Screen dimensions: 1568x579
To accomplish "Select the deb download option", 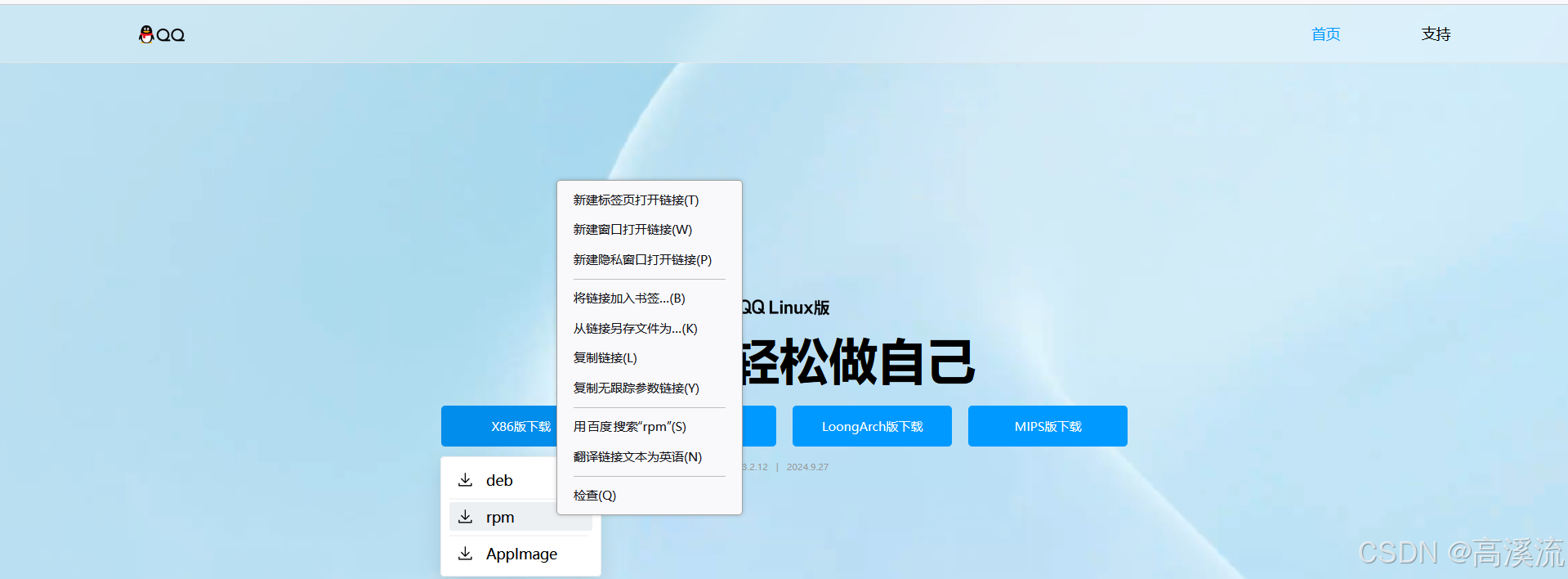I will point(503,480).
